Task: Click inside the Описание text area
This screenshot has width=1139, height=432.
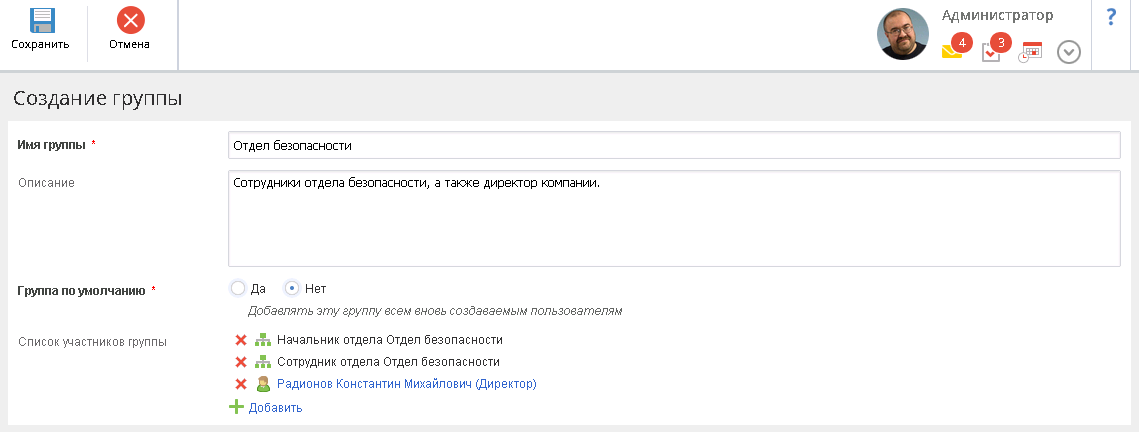Action: (673, 218)
